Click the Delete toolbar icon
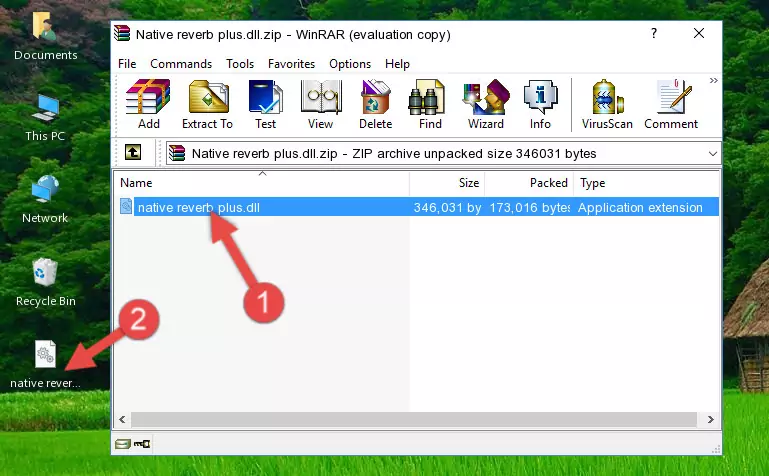 coord(375,104)
